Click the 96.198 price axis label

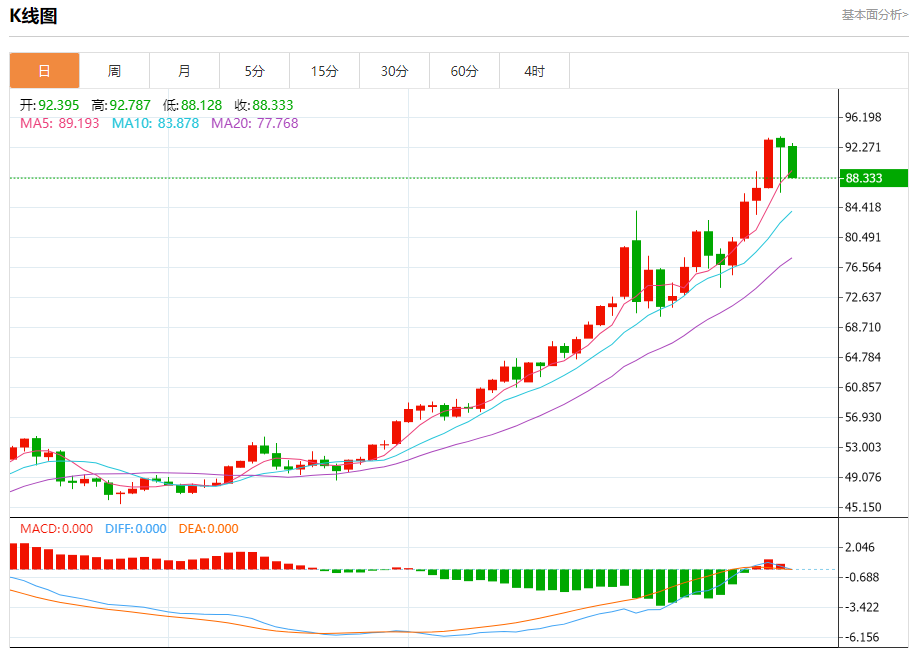point(863,118)
